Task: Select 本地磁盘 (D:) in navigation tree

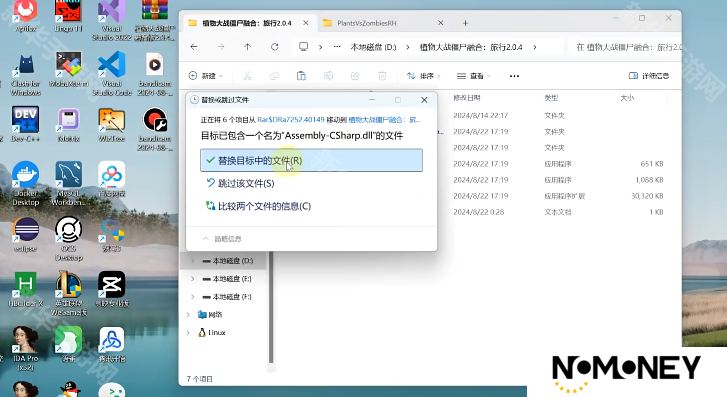Action: (x=228, y=261)
